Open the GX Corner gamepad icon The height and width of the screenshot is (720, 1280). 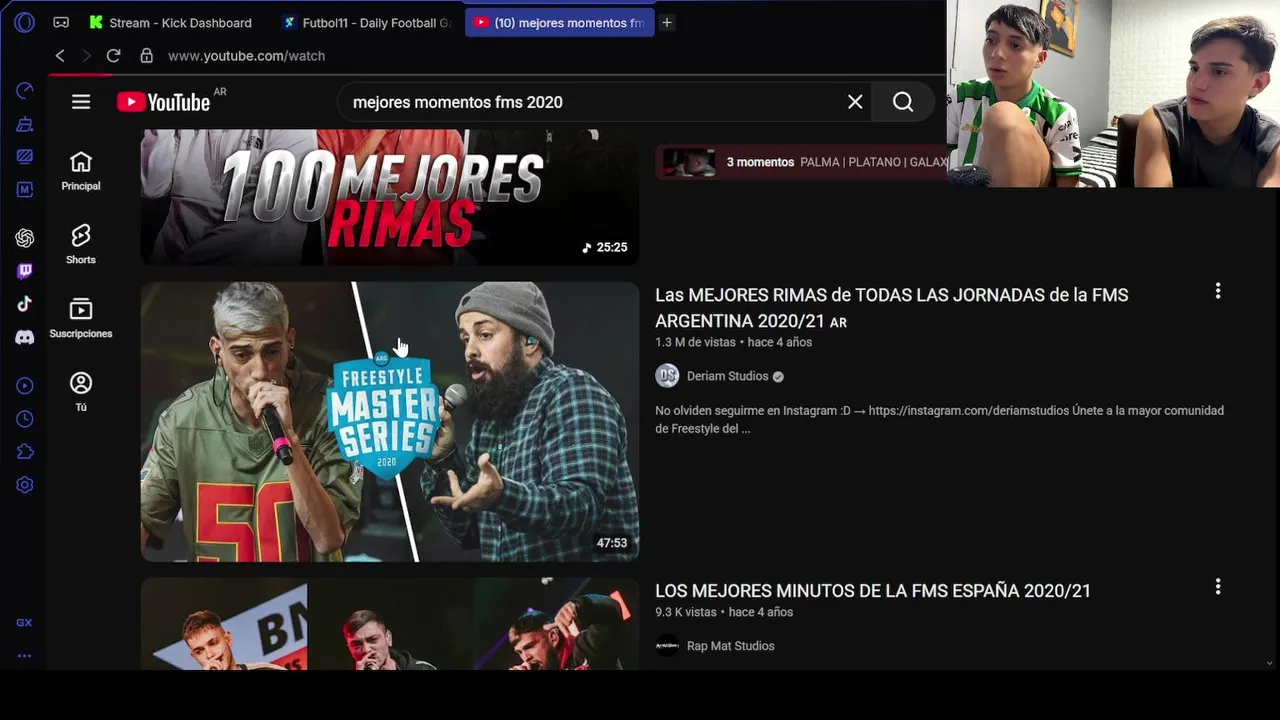(61, 22)
